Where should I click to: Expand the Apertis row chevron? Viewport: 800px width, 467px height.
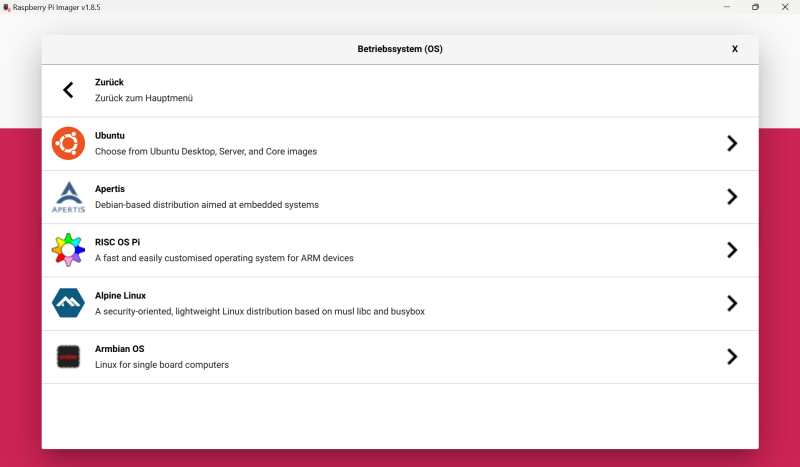[732, 197]
